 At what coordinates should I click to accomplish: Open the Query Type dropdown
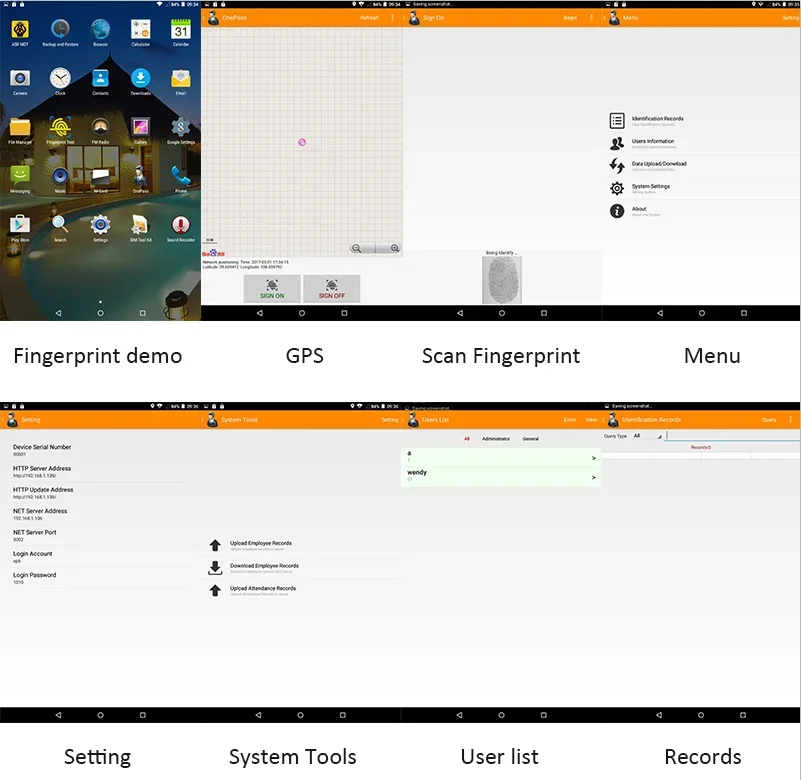(x=647, y=436)
